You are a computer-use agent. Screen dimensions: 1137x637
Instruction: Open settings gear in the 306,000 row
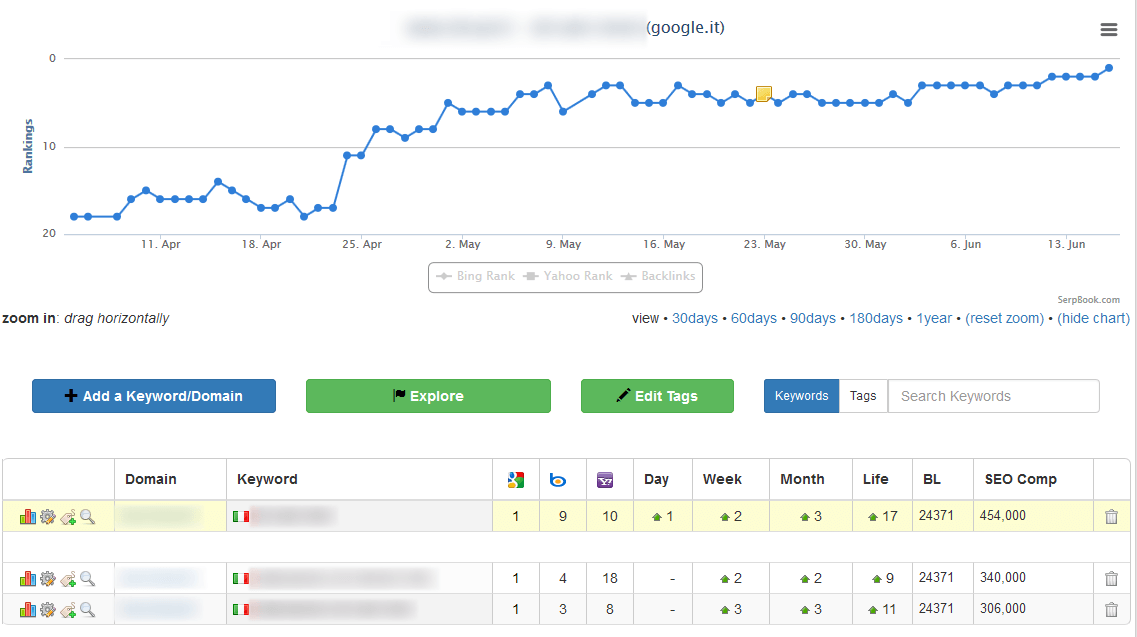click(x=48, y=609)
